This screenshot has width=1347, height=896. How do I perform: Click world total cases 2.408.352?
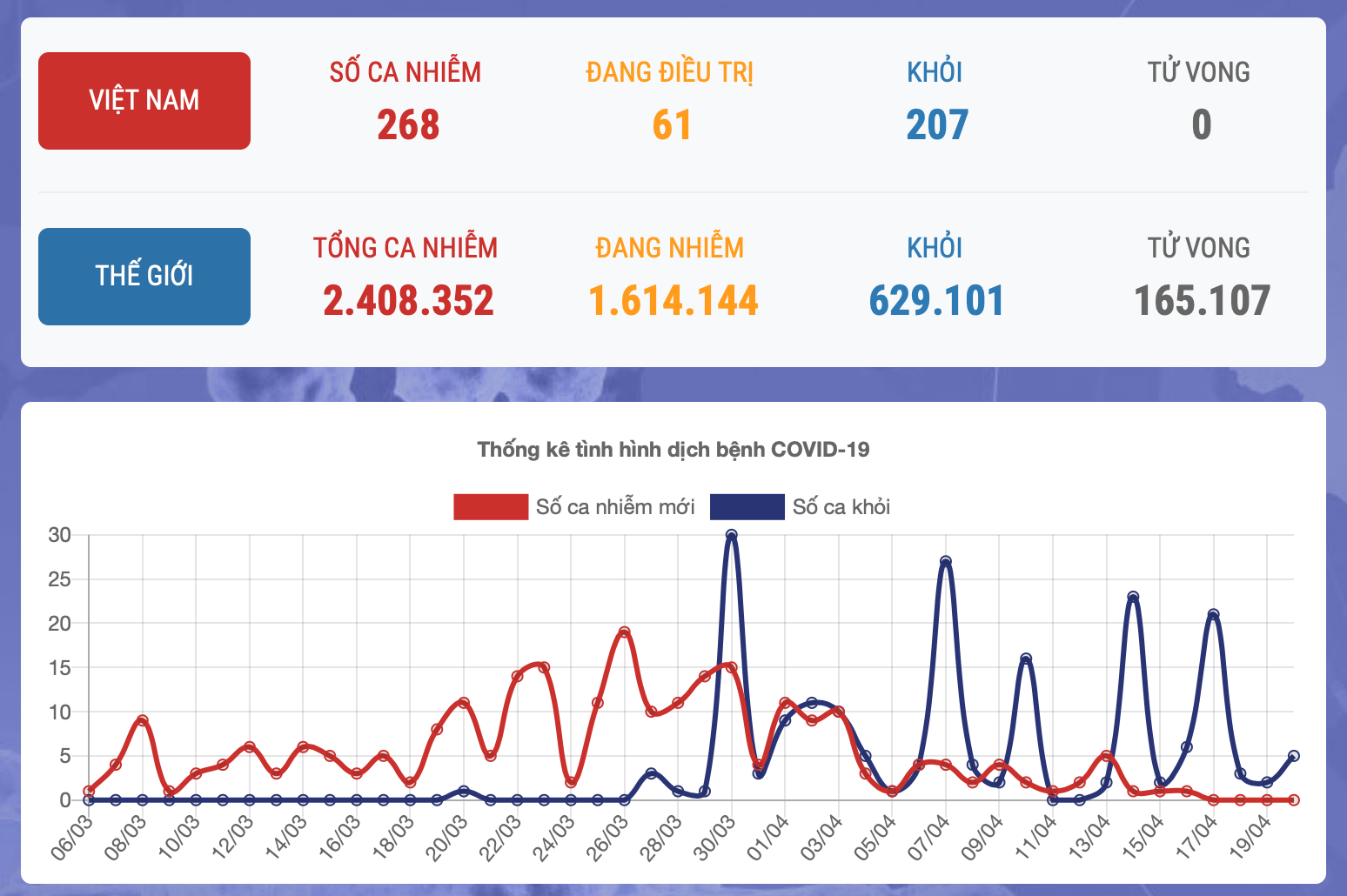click(x=408, y=301)
